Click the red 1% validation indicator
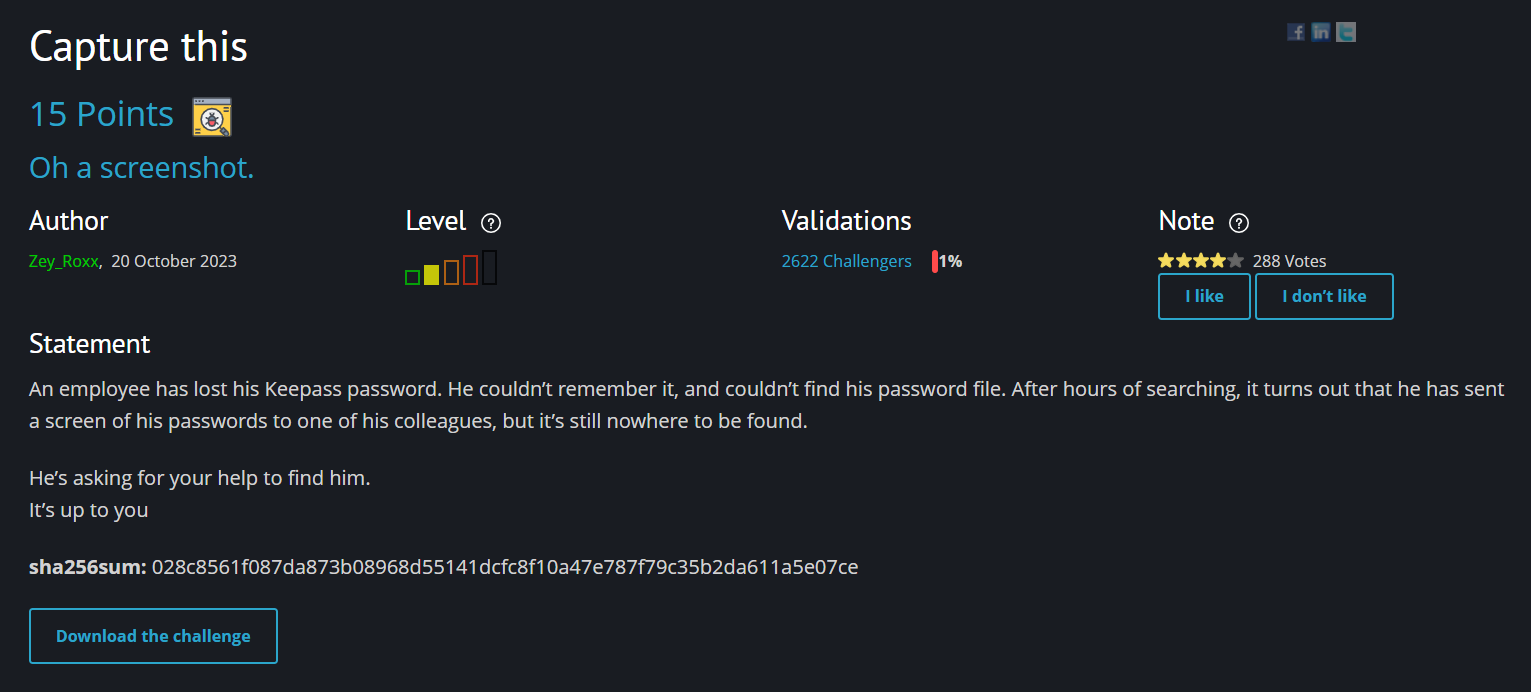Viewport: 1531px width, 692px height. pyautogui.click(x=935, y=262)
